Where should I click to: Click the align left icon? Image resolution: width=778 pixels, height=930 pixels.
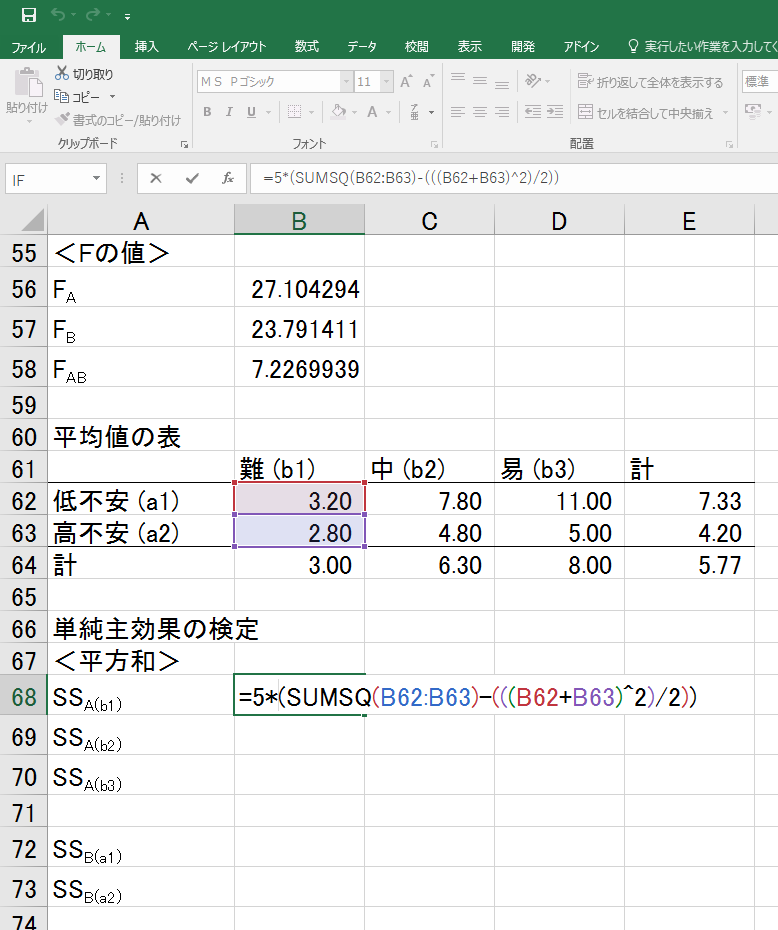pyautogui.click(x=458, y=112)
